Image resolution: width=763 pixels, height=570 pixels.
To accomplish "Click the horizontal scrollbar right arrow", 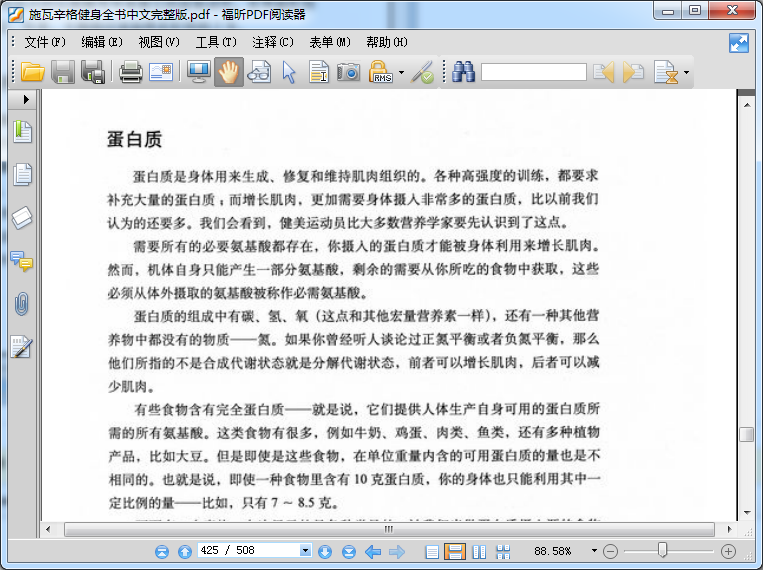I will (729, 529).
